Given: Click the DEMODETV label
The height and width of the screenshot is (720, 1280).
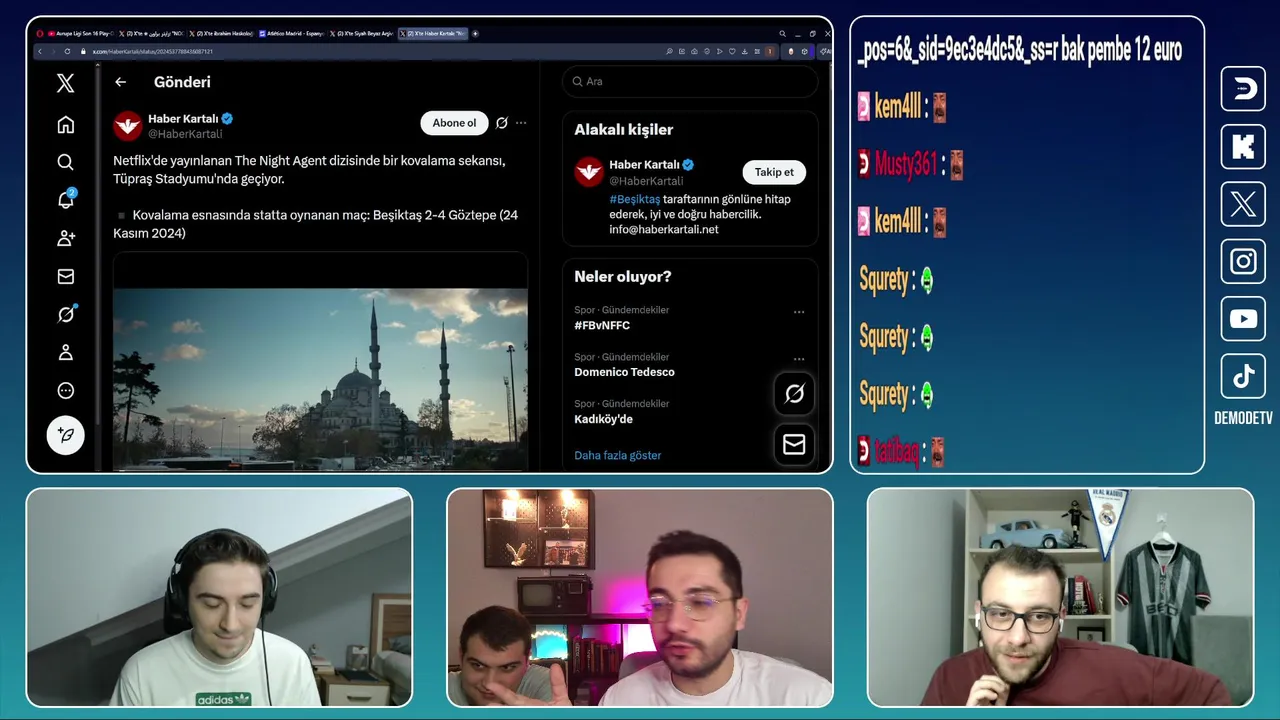Looking at the screenshot, I should (x=1243, y=419).
